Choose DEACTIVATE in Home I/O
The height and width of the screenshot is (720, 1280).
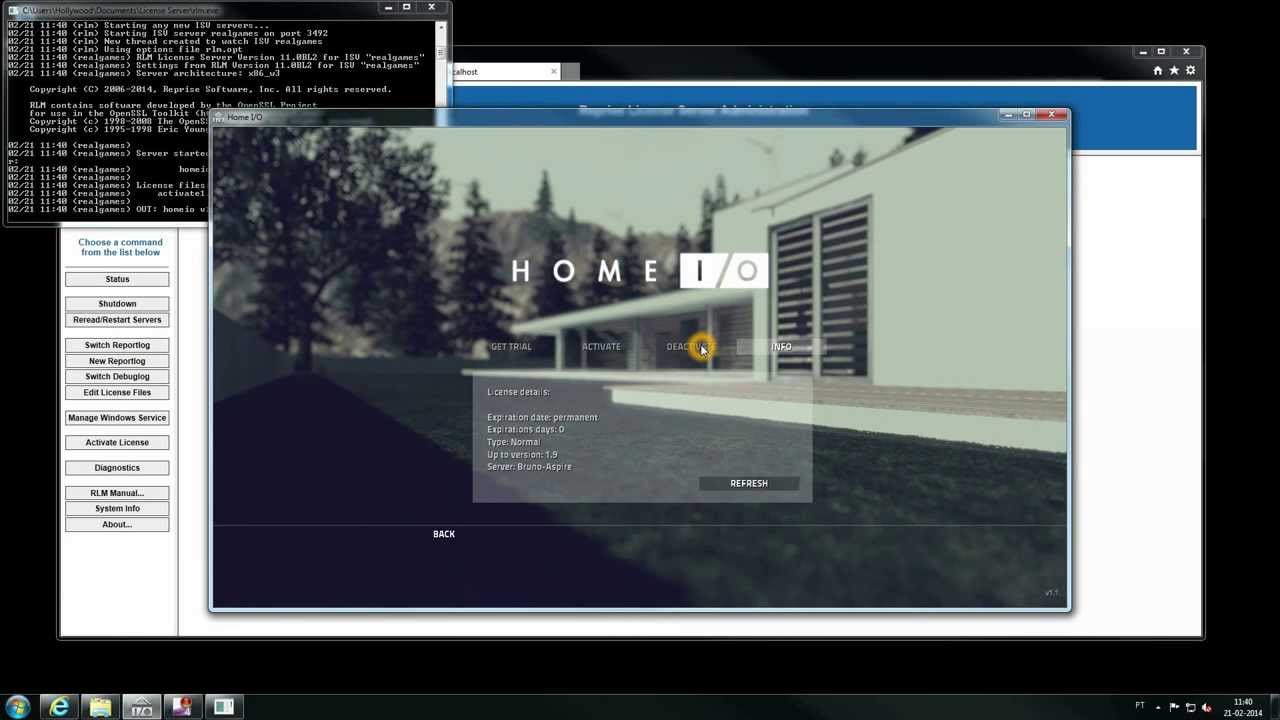point(691,347)
